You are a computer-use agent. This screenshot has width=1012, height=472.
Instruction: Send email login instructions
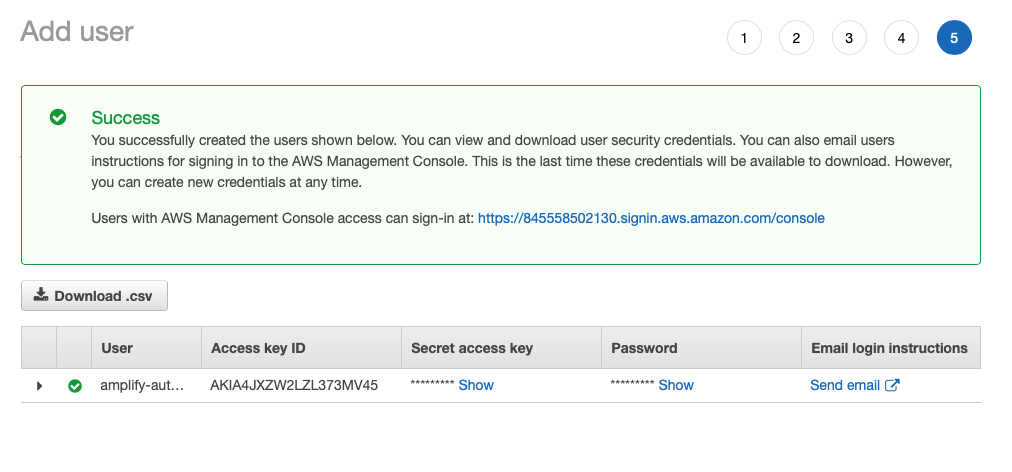[x=845, y=385]
